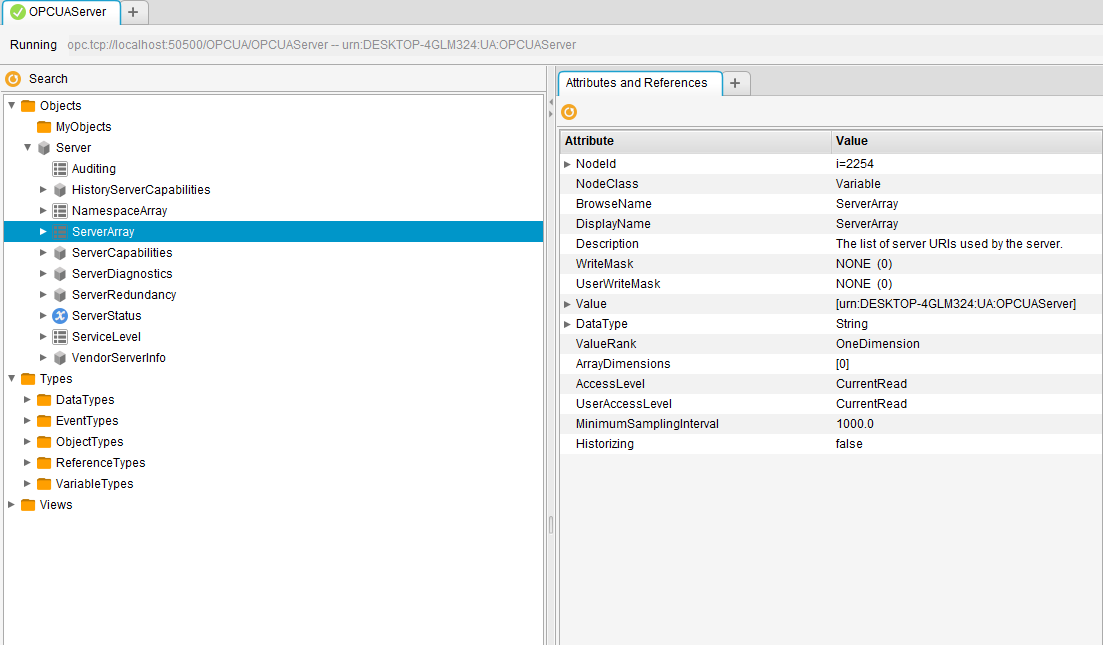Open the Search panel via orange search icon
The image size is (1103, 645).
click(x=12, y=78)
